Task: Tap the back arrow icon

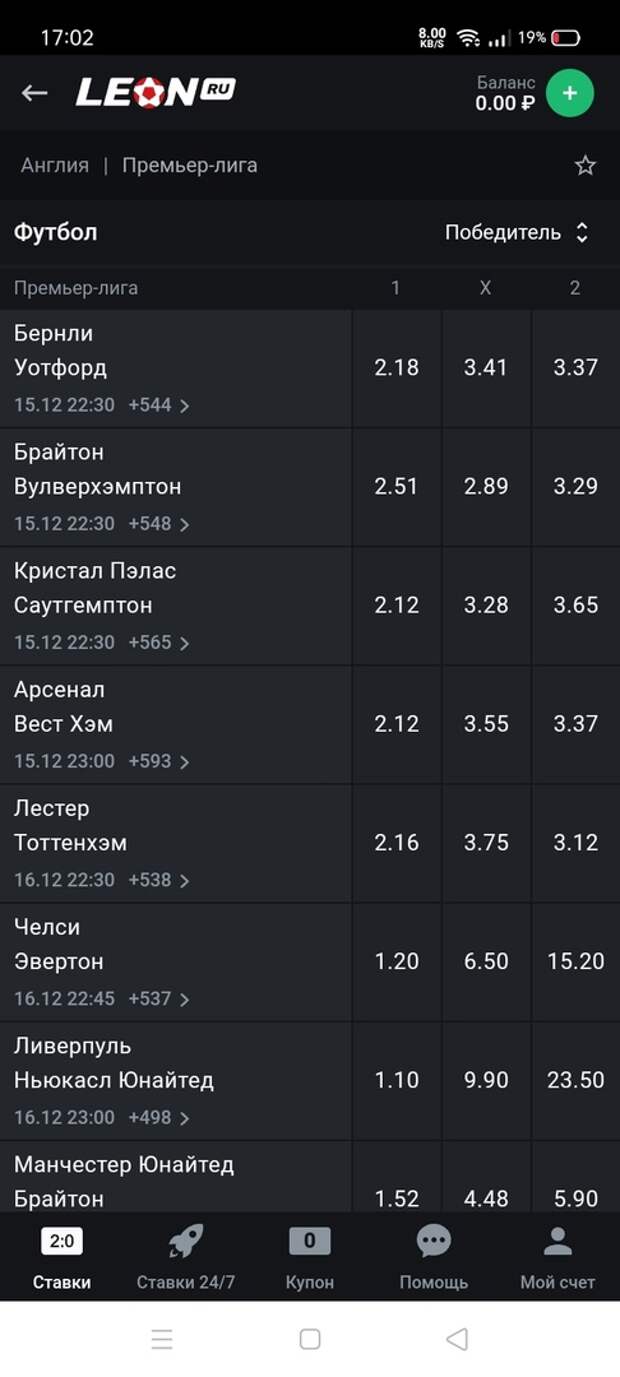Action: 34,93
